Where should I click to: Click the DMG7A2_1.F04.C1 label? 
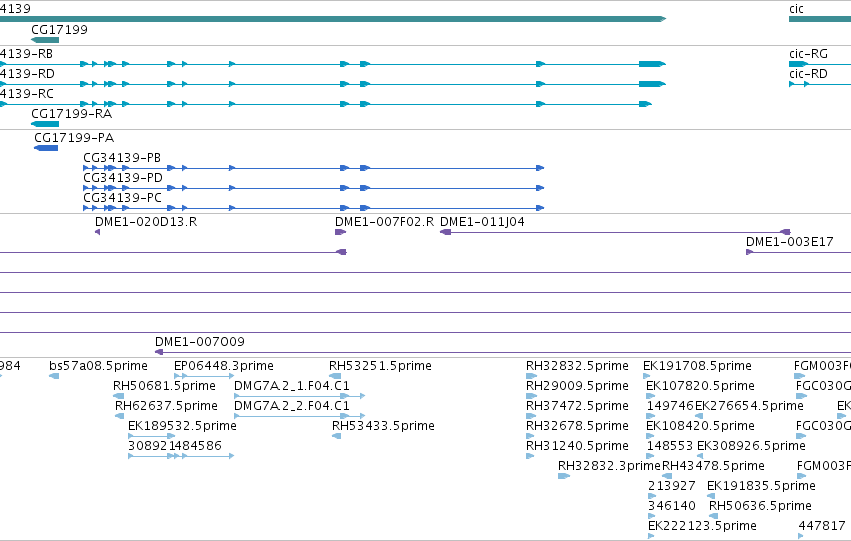click(292, 385)
